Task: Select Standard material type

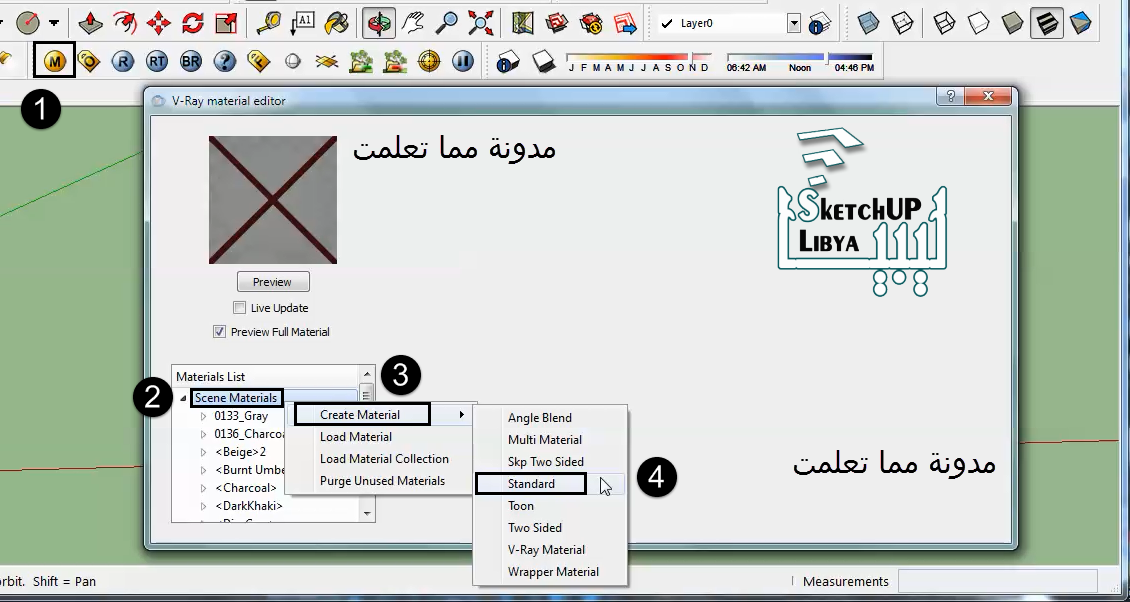Action: (x=550, y=484)
